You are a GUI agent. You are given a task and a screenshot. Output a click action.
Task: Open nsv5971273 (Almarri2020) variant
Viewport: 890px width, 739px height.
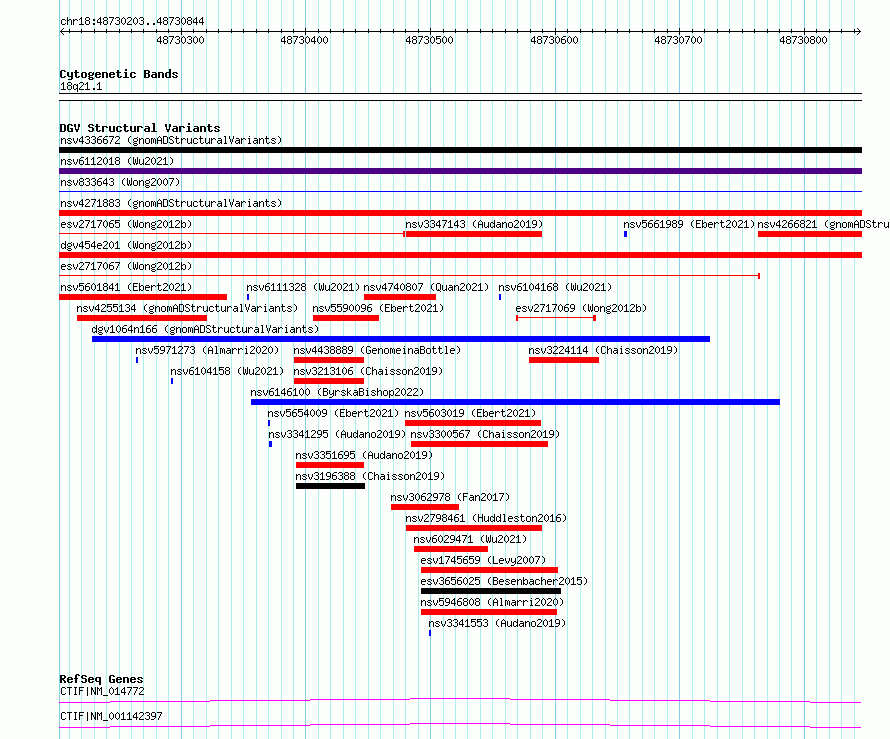[x=207, y=350]
